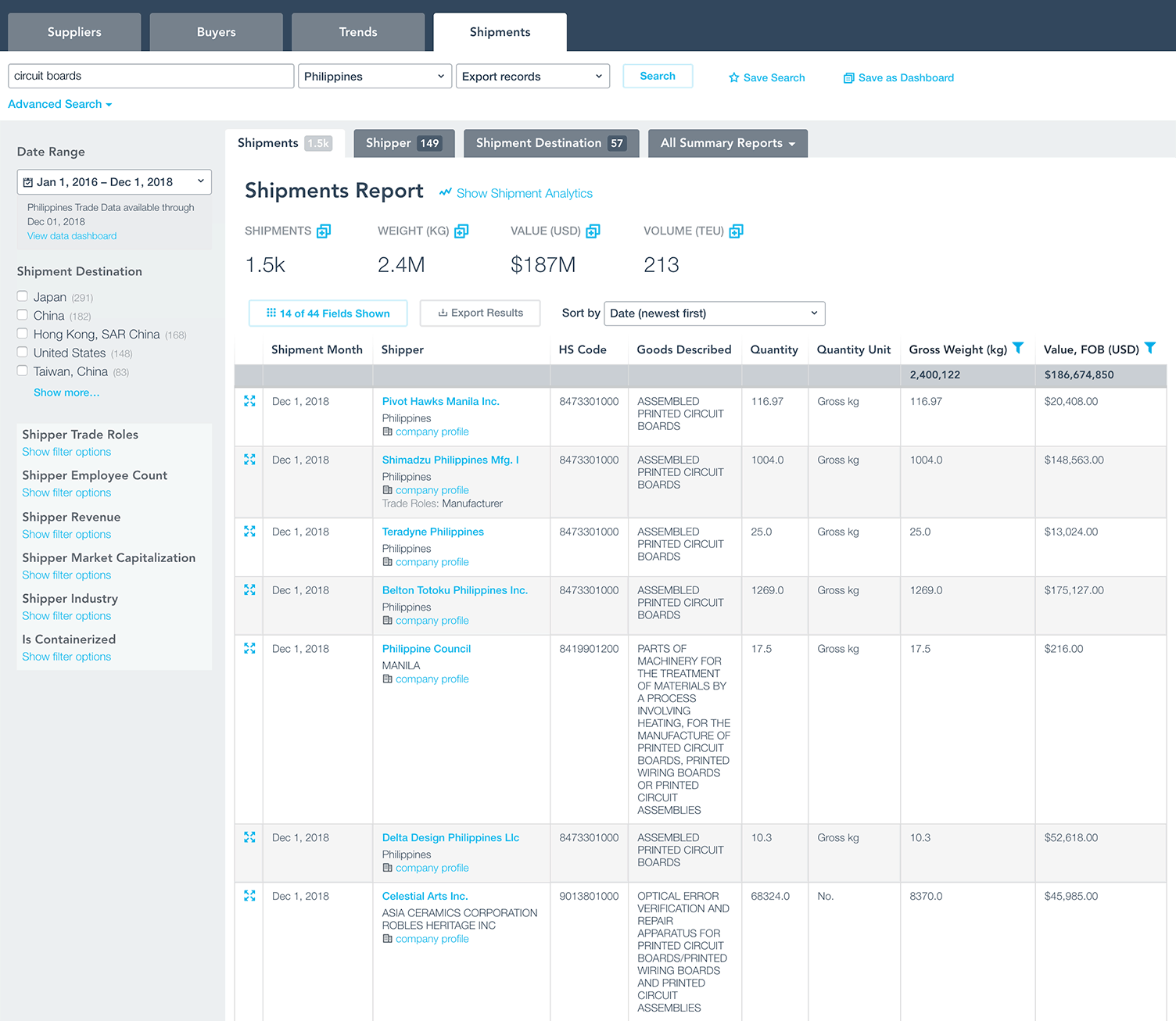Show filter options for Shipper Market Capitalization

click(66, 575)
